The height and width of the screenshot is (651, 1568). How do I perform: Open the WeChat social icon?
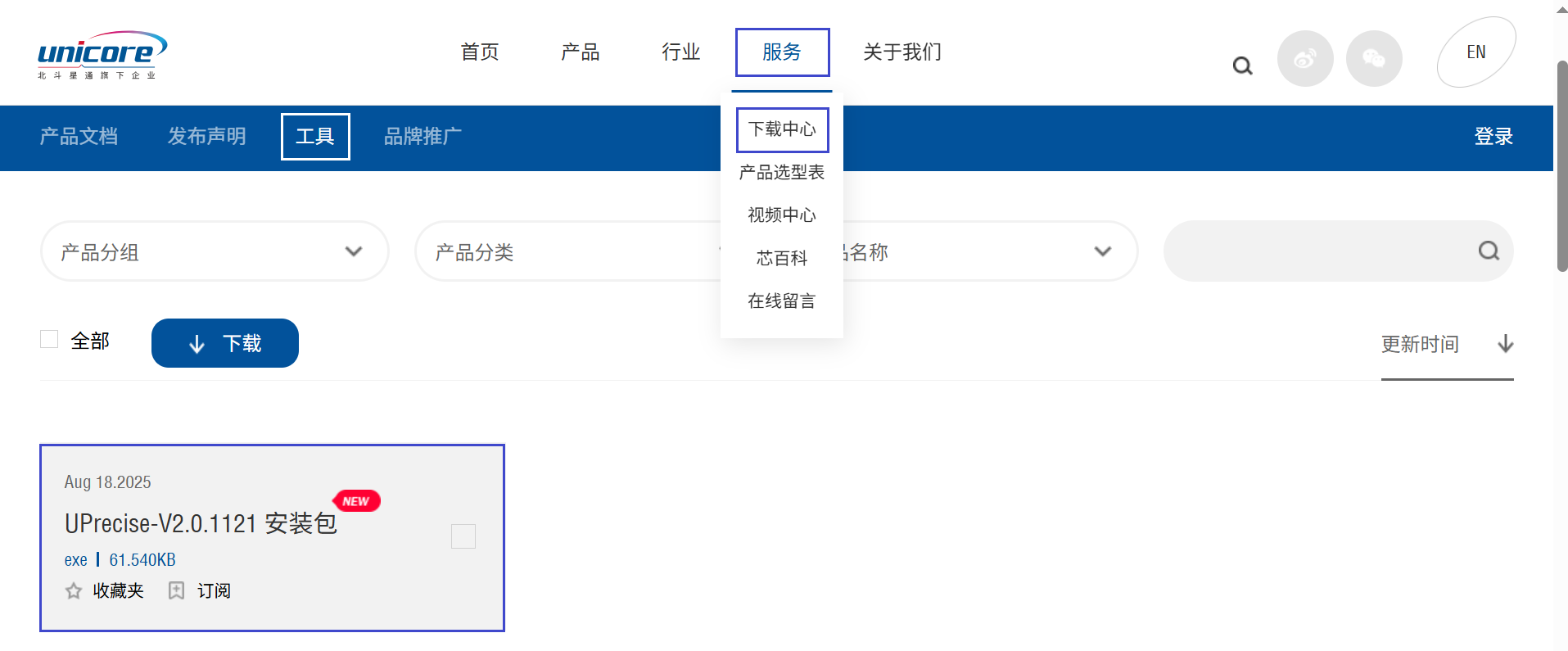point(1374,59)
